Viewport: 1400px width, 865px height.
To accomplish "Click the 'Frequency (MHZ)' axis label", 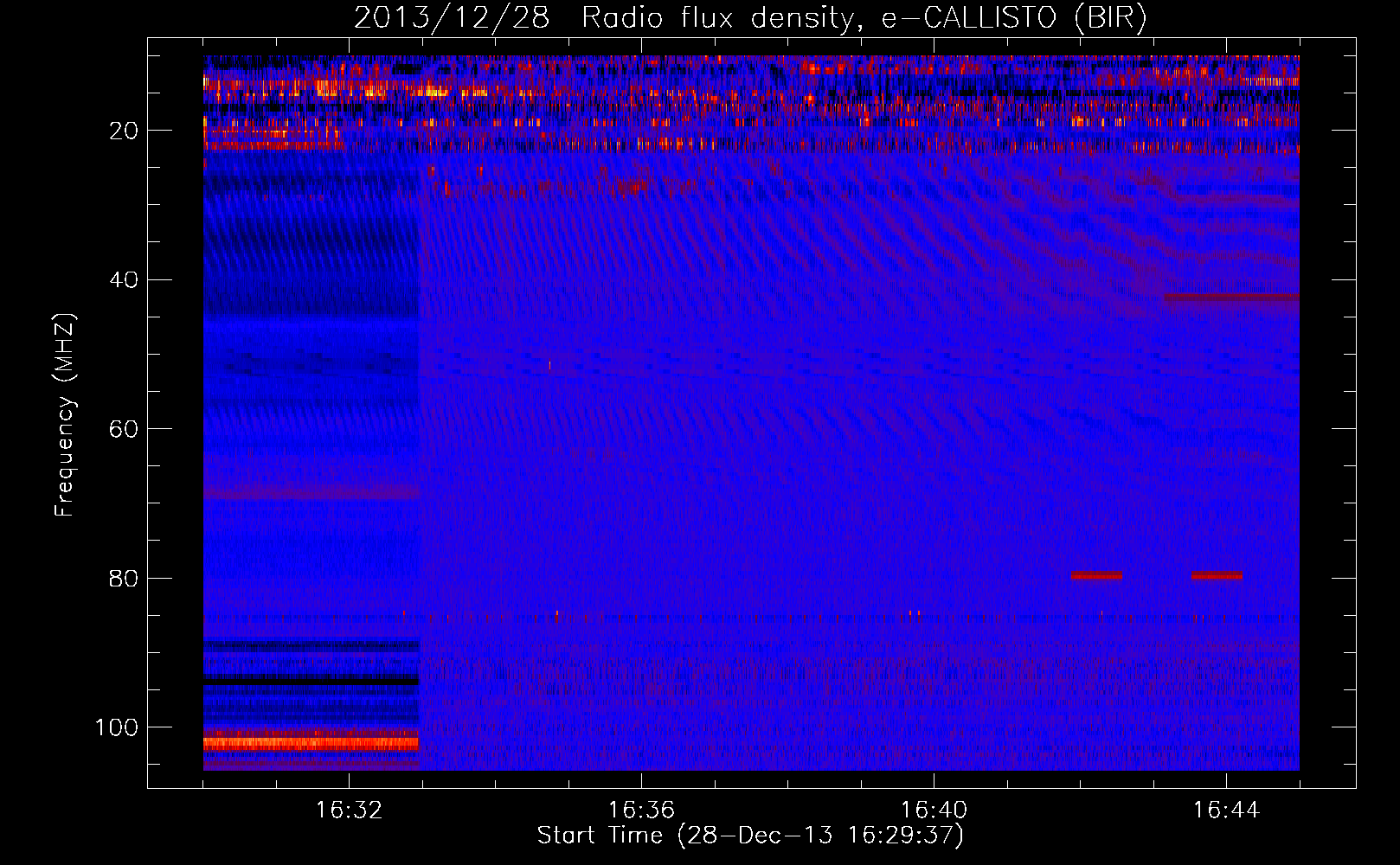I will click(x=65, y=415).
